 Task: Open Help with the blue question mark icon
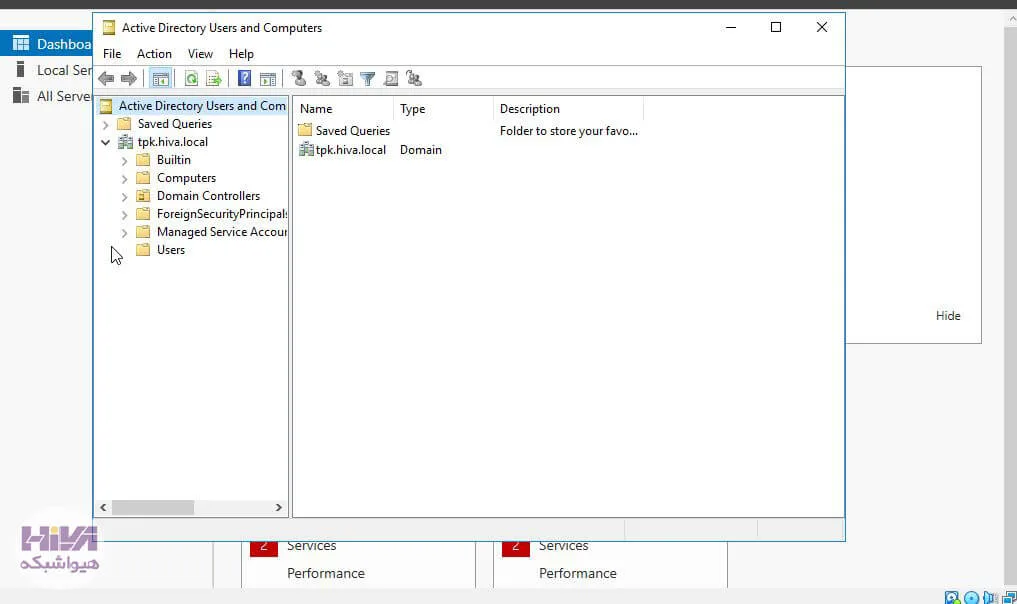click(245, 79)
